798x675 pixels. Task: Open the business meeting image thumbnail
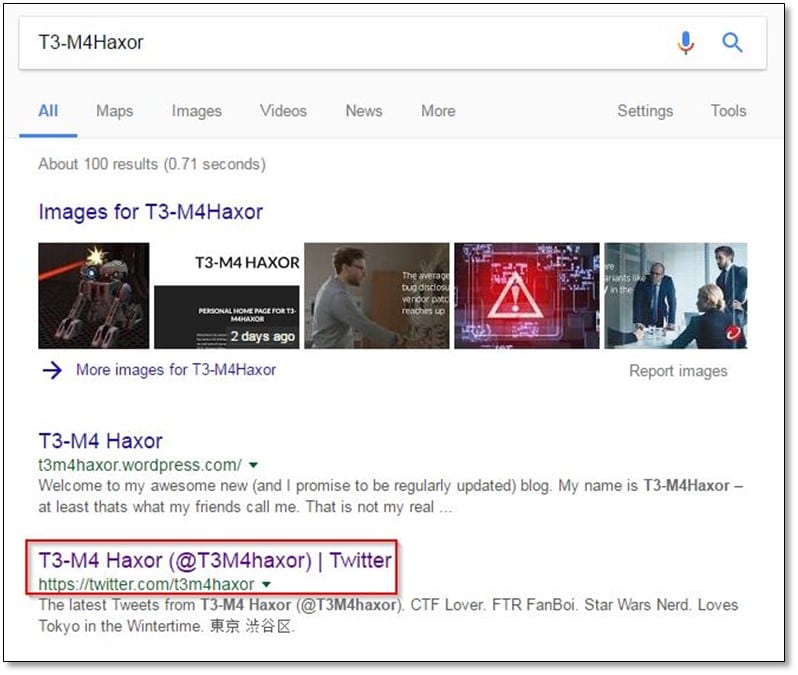tap(675, 296)
